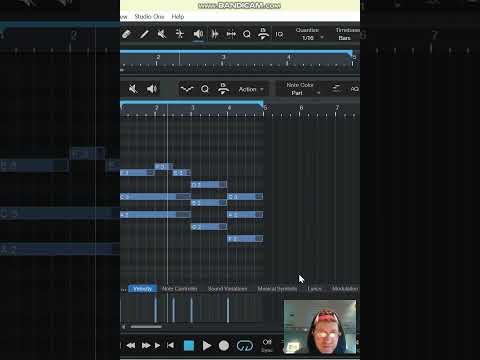Click the Off Sync field in the transport
The width and height of the screenshot is (480, 360).
pos(267,346)
